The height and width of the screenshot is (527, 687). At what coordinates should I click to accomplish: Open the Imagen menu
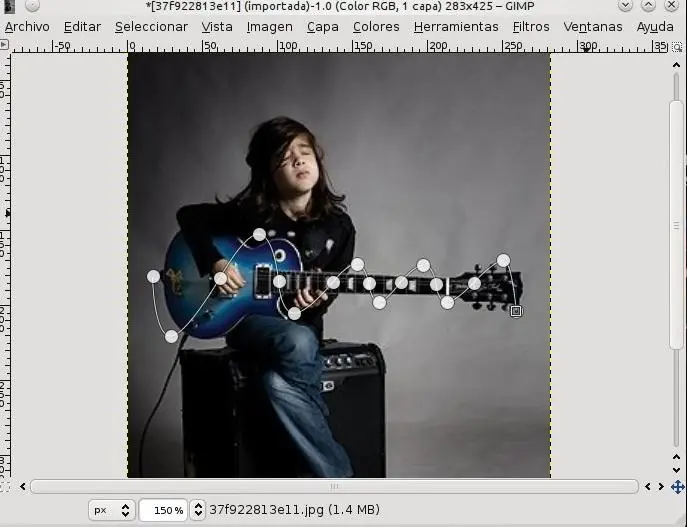pos(269,27)
